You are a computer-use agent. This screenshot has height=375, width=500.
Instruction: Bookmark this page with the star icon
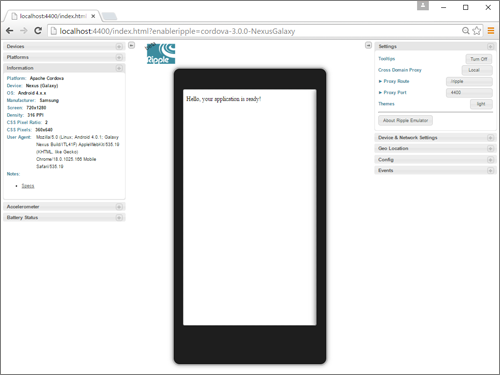tap(477, 31)
